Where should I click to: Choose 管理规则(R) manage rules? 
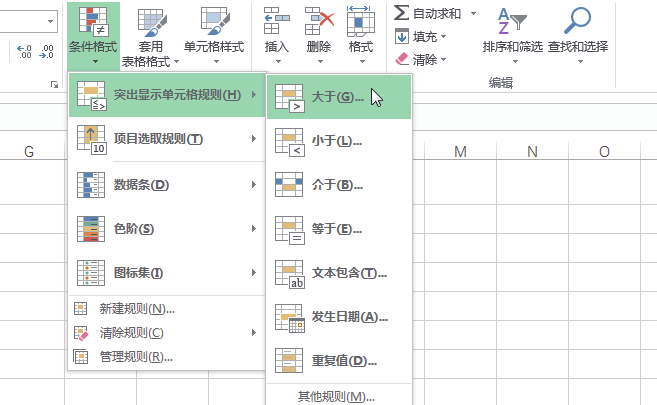[167, 357]
